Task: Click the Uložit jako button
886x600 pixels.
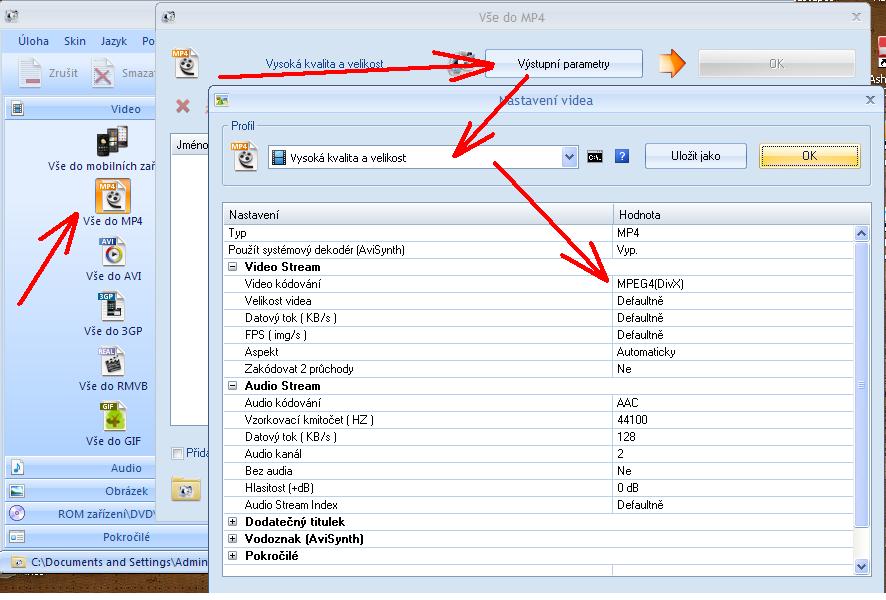Action: [696, 156]
